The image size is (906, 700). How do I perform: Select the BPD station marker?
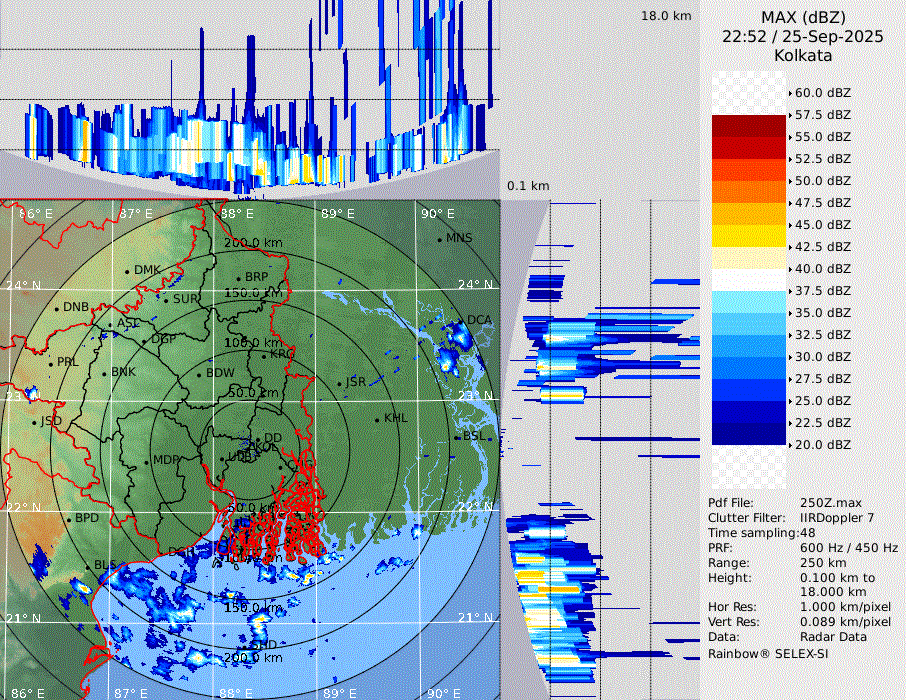click(68, 519)
